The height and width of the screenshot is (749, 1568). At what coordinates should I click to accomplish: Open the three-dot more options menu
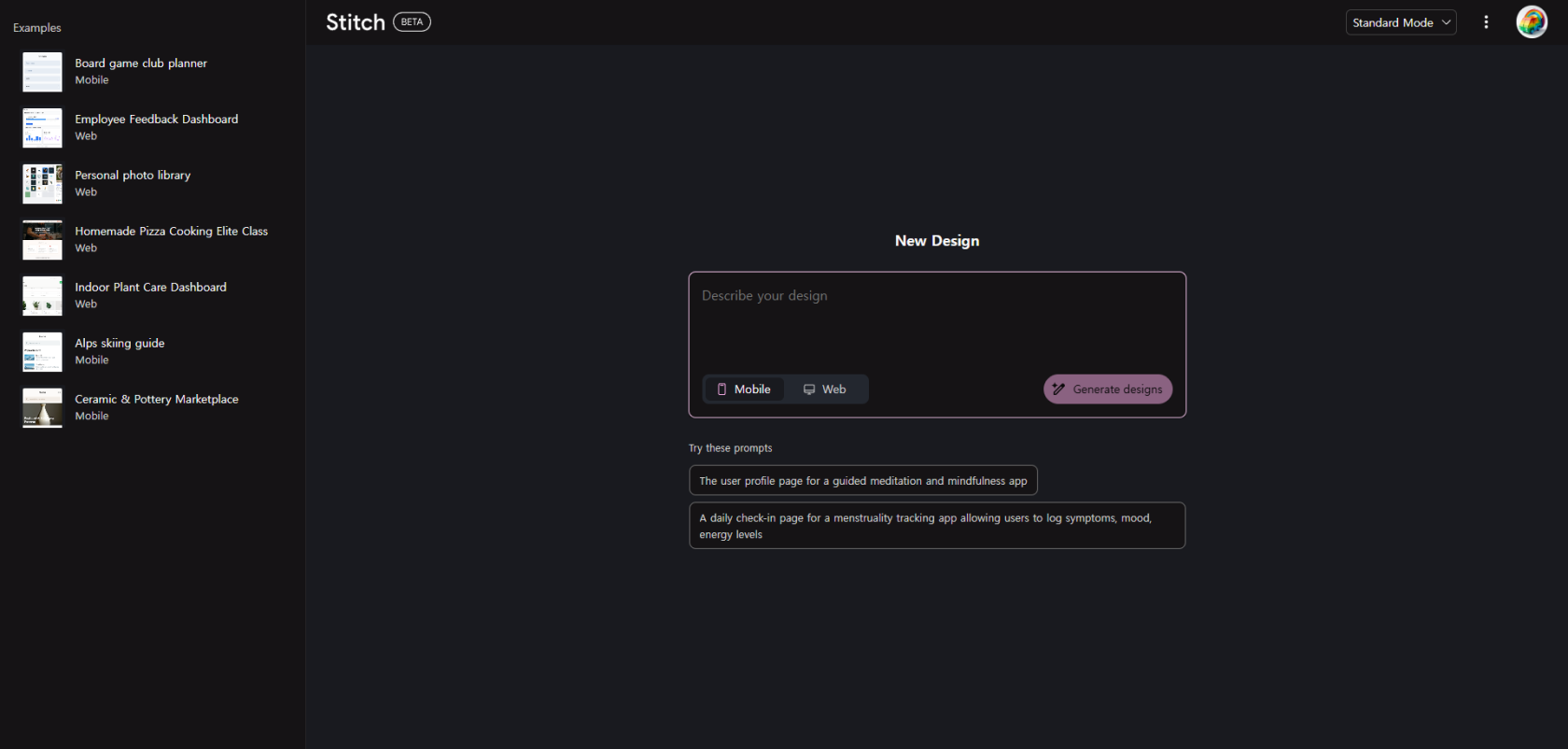[1486, 22]
